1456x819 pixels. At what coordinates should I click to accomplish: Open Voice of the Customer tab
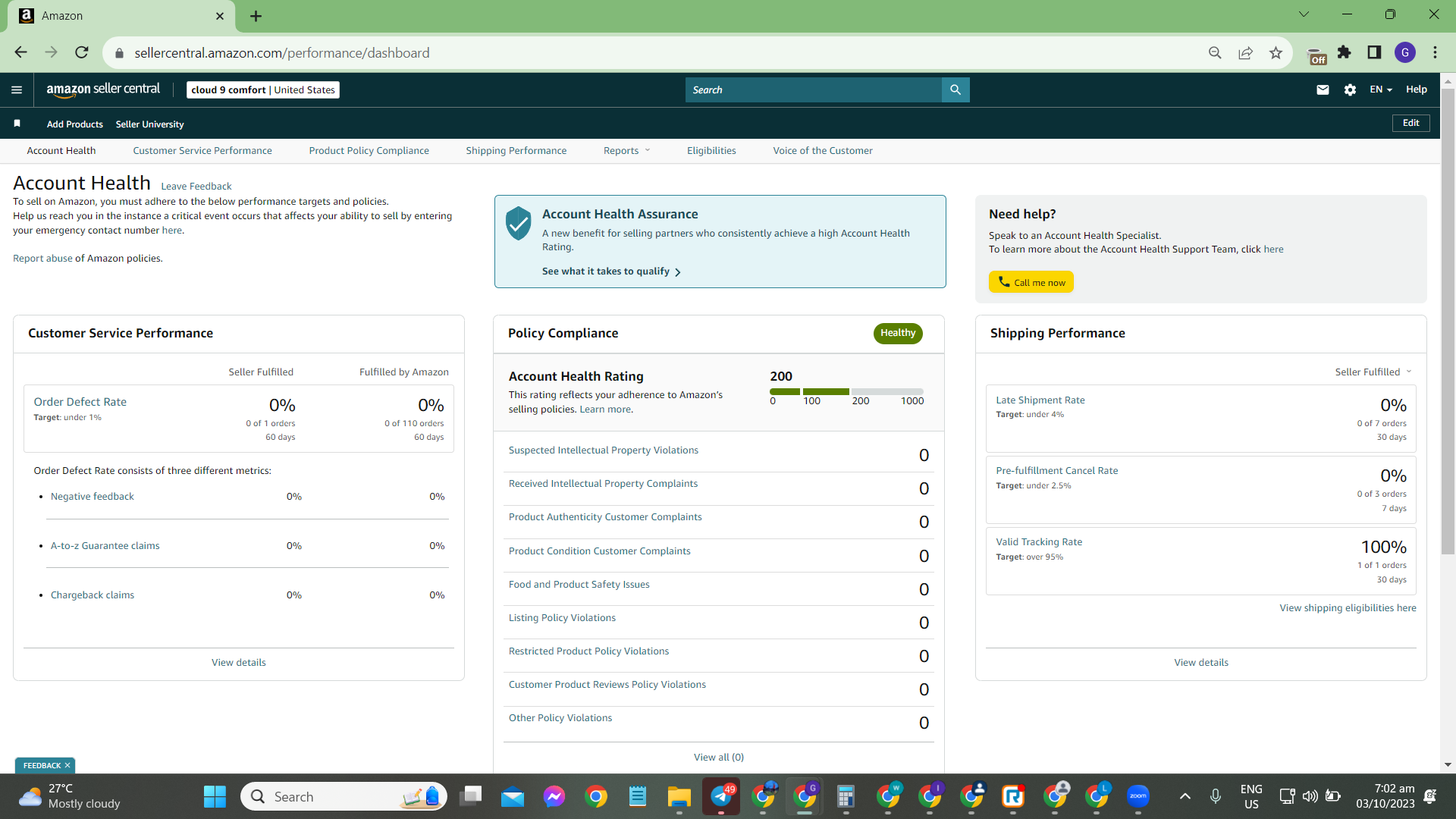pyautogui.click(x=823, y=151)
